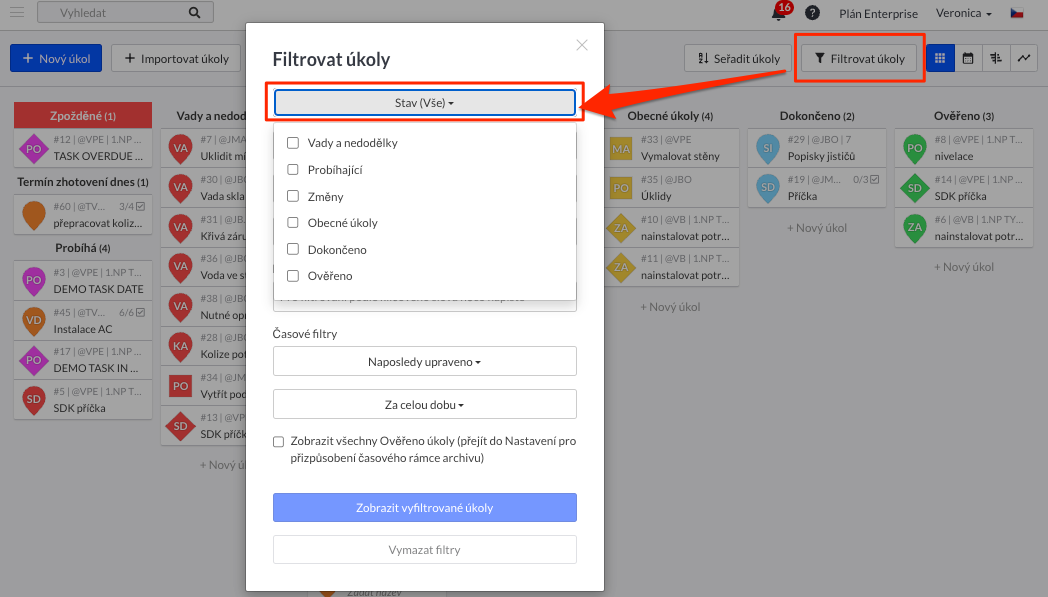Click the help question mark icon
This screenshot has width=1048, height=597.
[812, 13]
